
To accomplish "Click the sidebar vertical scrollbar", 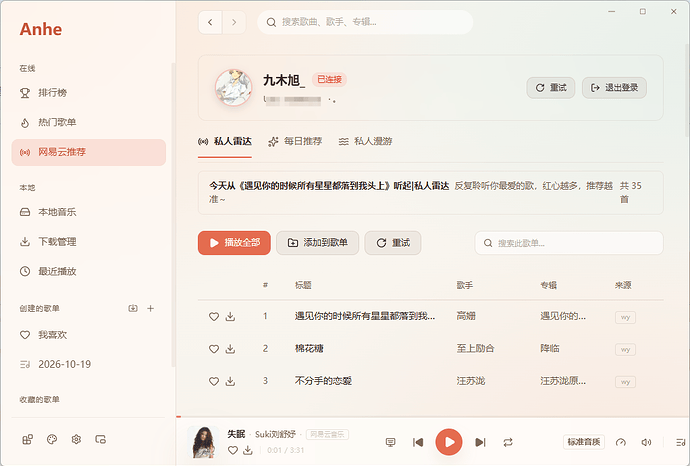I will pos(173,215).
